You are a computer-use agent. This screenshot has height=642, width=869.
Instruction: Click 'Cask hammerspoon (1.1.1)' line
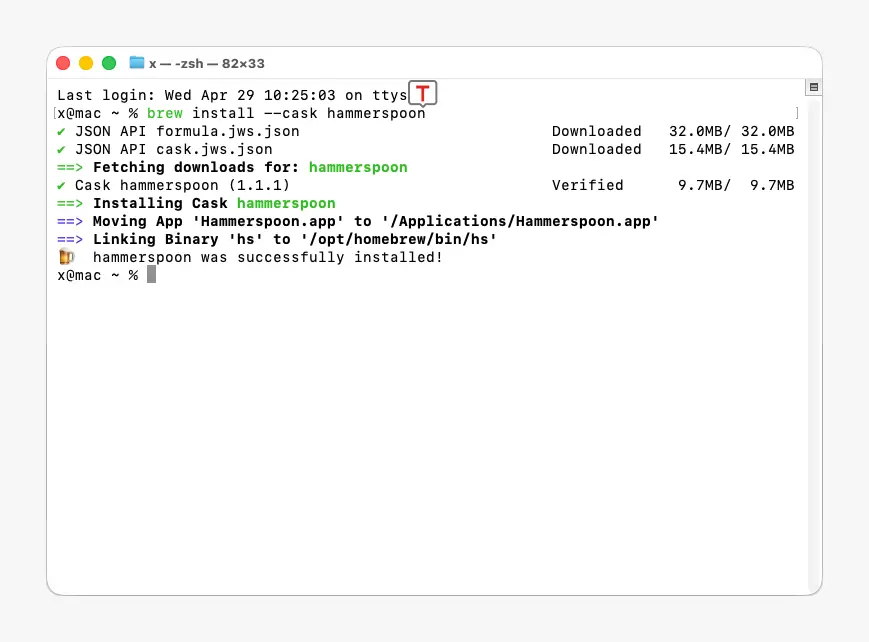(182, 185)
